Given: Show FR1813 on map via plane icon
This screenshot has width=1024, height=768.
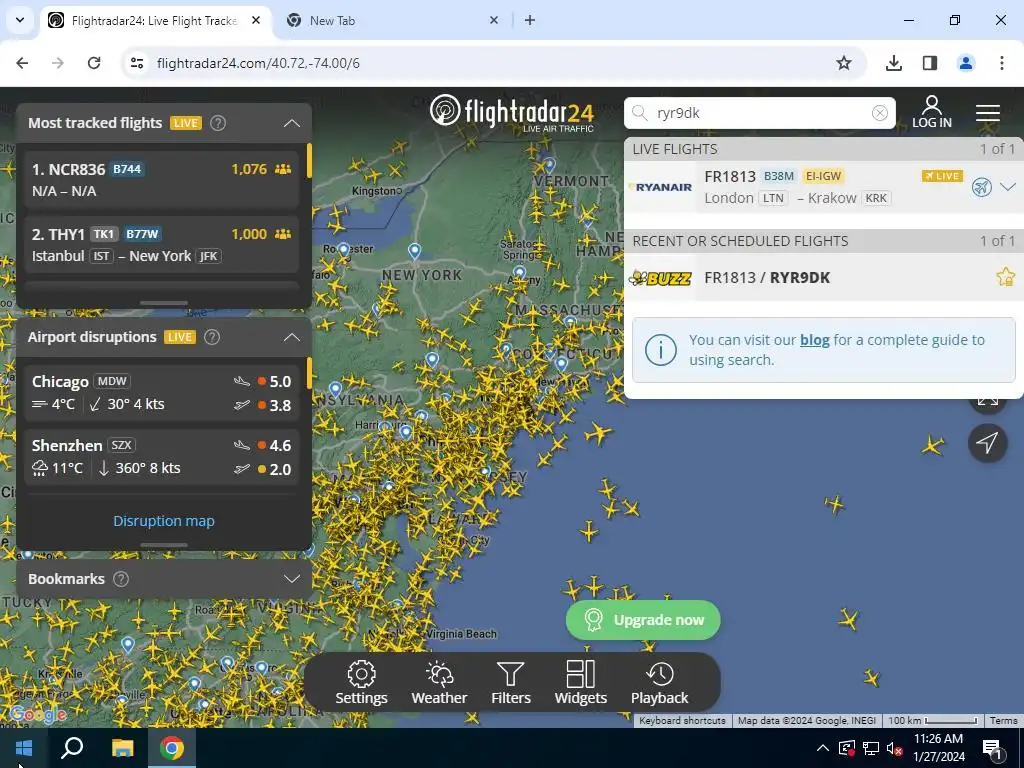Looking at the screenshot, I should click(x=981, y=187).
